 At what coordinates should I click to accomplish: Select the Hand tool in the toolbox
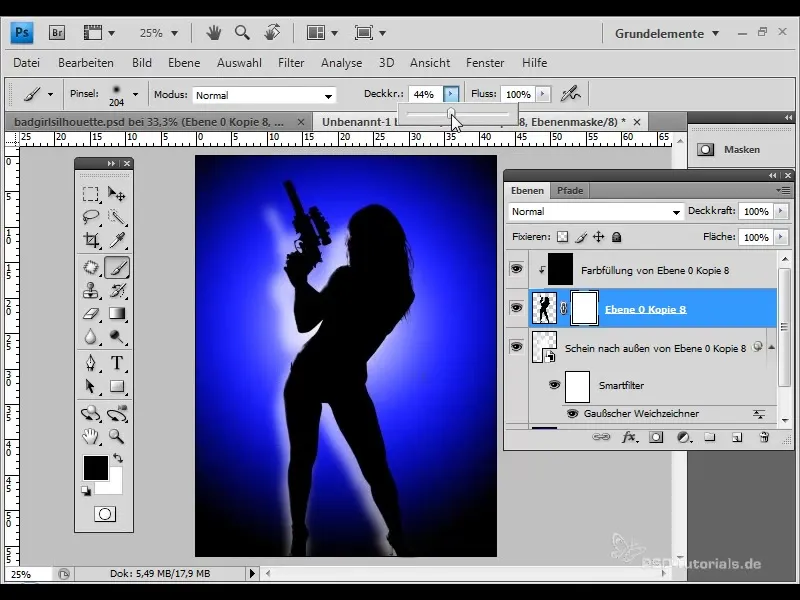tap(91, 437)
